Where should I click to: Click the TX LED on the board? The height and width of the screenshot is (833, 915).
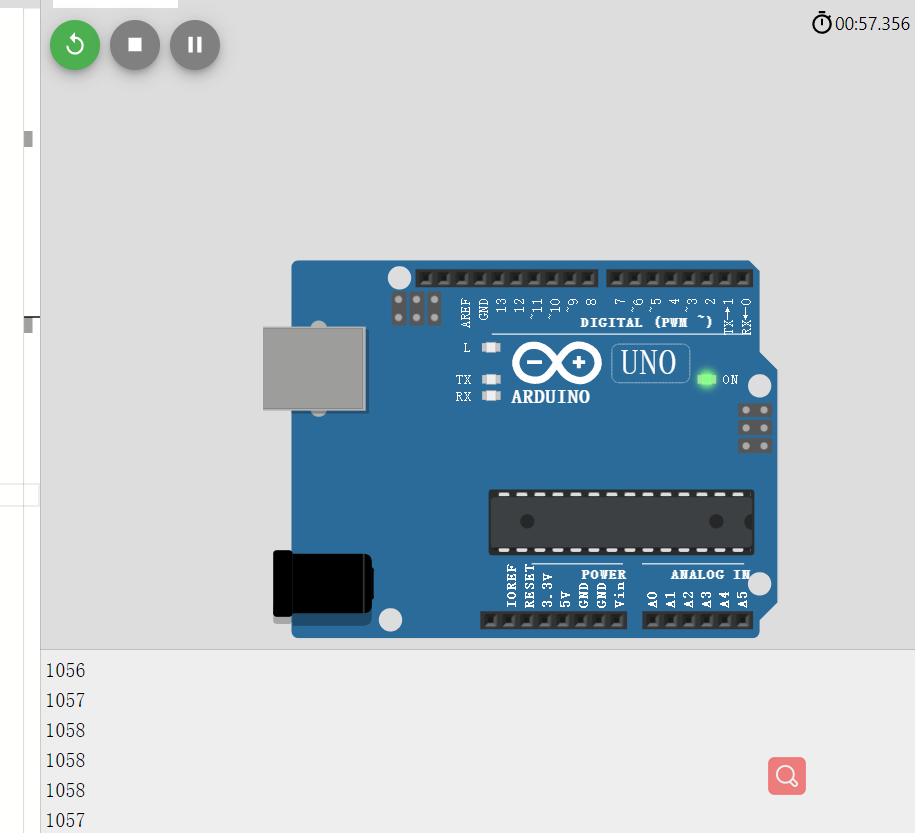(491, 379)
